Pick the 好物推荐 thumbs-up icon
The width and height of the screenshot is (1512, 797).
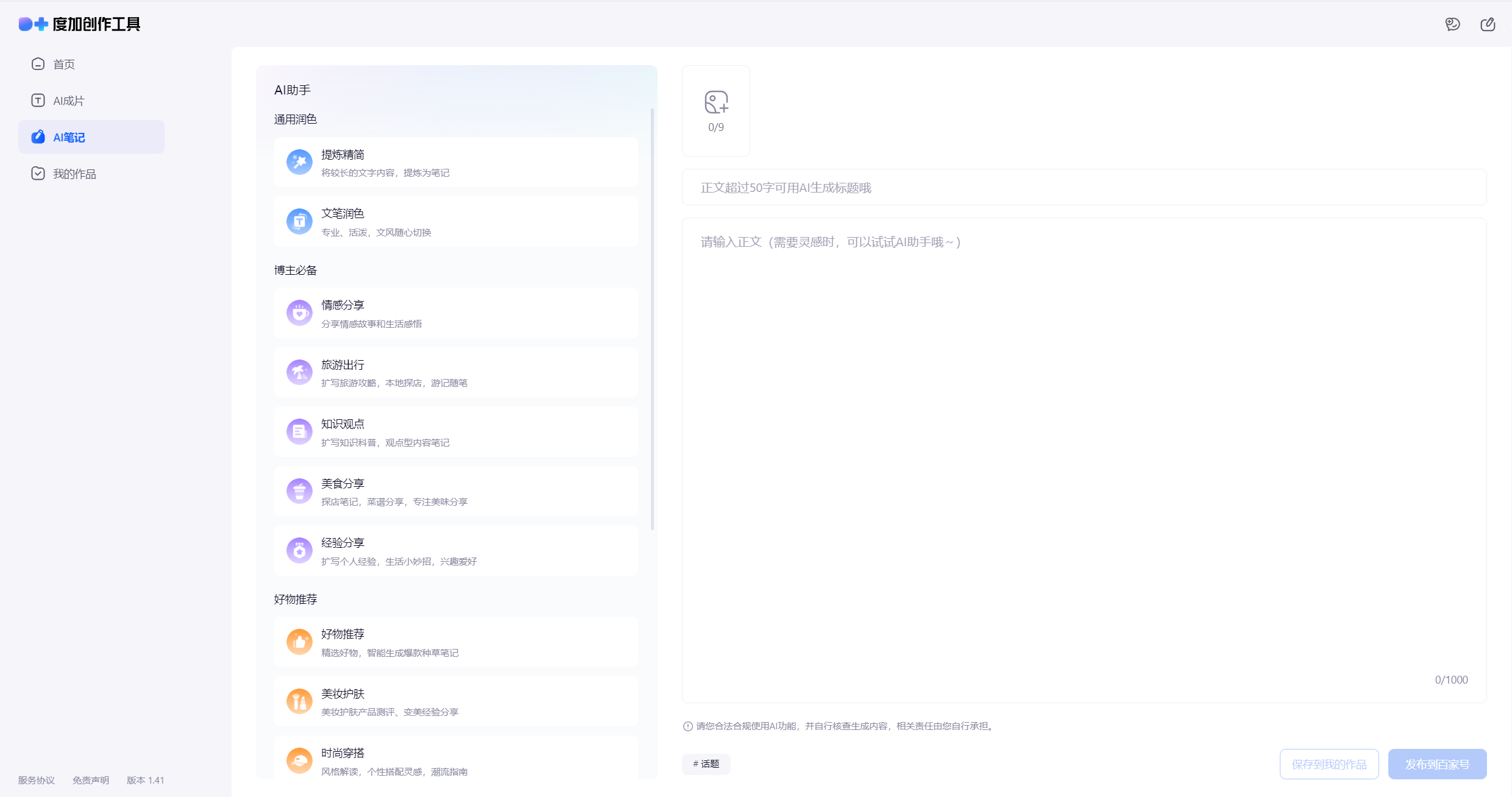[299, 642]
